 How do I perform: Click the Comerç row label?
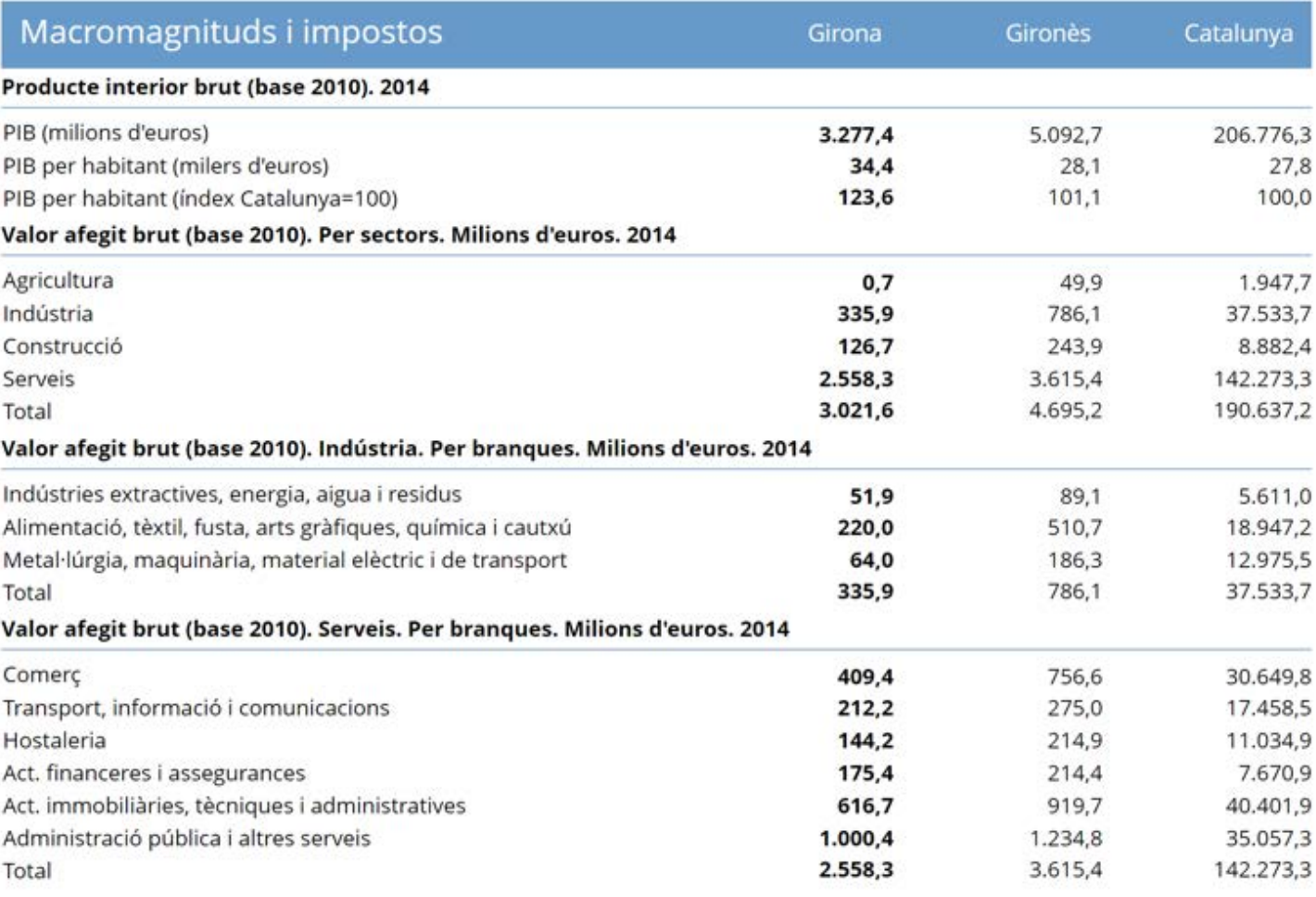coord(42,676)
